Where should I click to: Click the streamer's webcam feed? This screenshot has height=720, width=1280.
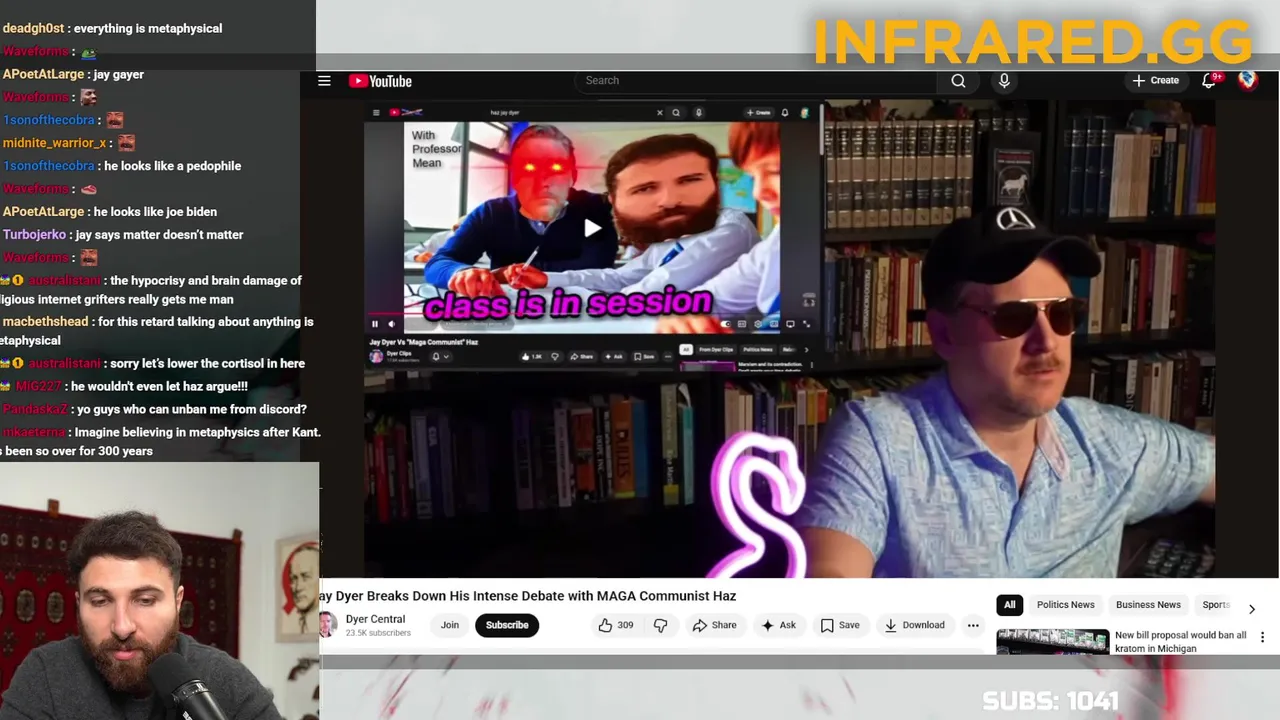159,591
